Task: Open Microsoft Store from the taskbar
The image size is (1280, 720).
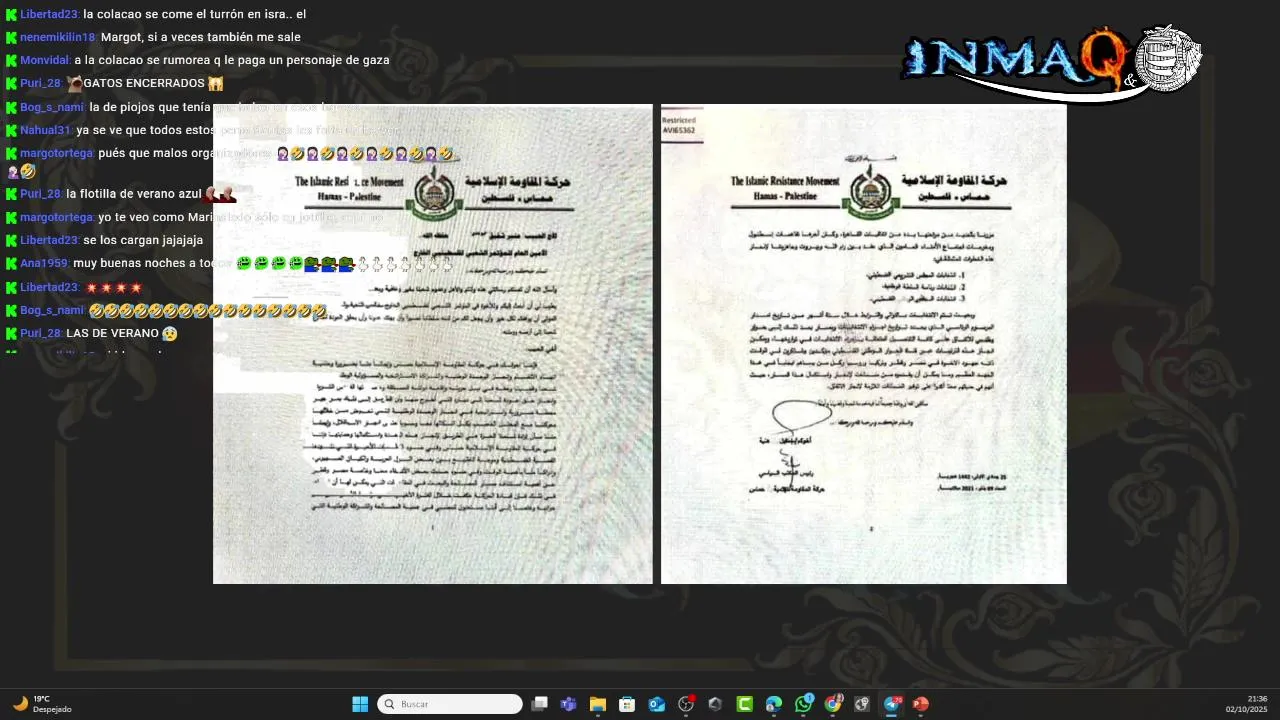Action: (627, 704)
